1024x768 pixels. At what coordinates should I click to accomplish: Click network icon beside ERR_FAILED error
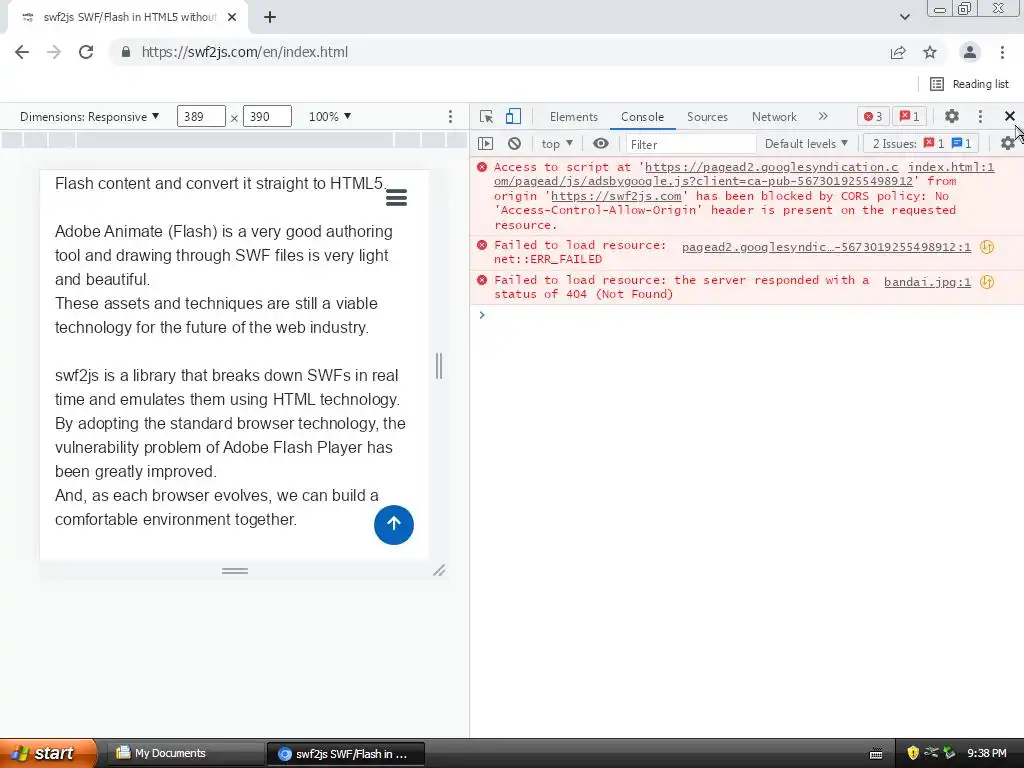click(x=987, y=247)
